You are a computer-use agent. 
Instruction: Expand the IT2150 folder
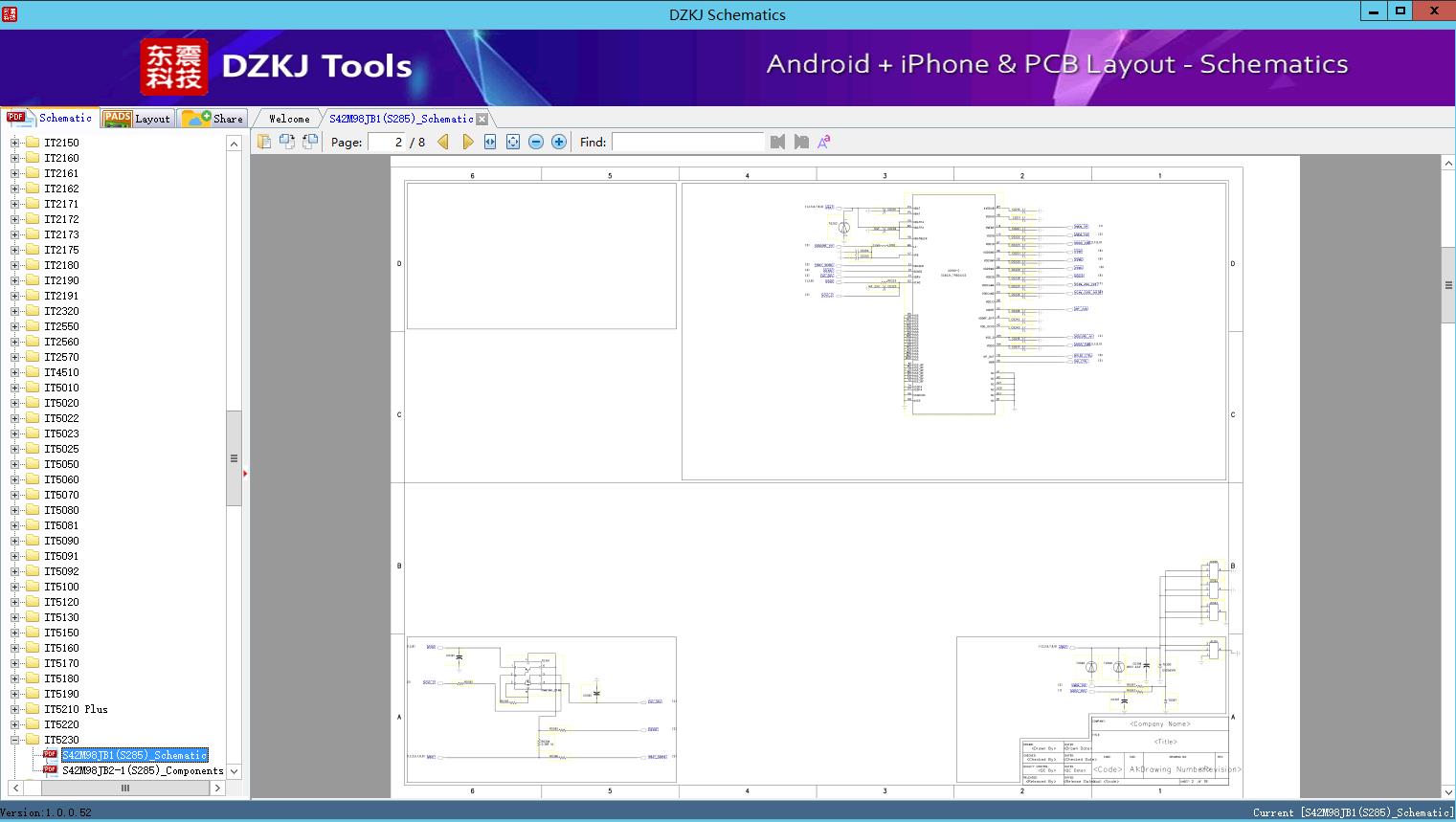14,143
